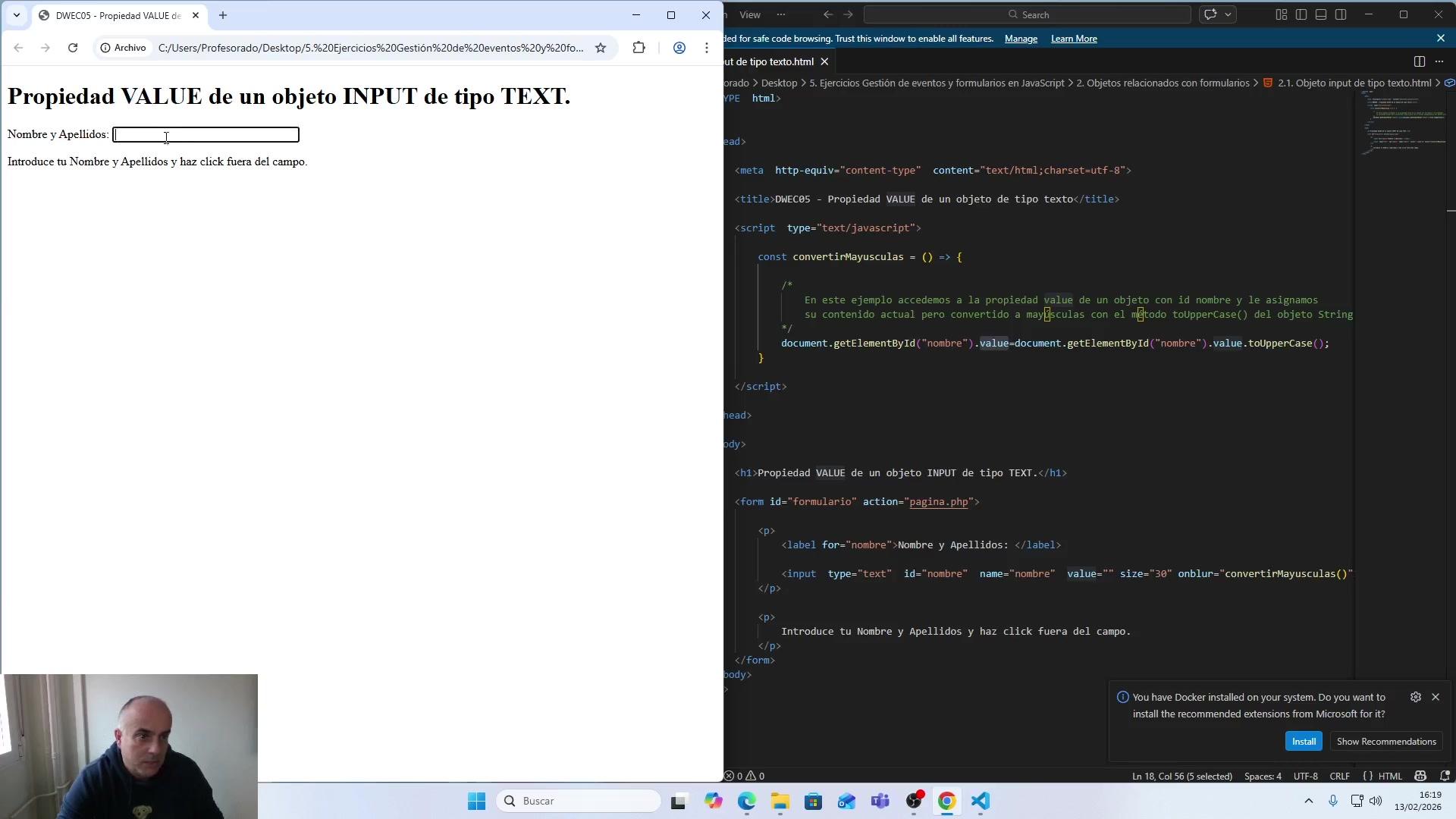The height and width of the screenshot is (819, 1456).
Task: Open Microsoft Teams from taskbar
Action: click(x=880, y=802)
